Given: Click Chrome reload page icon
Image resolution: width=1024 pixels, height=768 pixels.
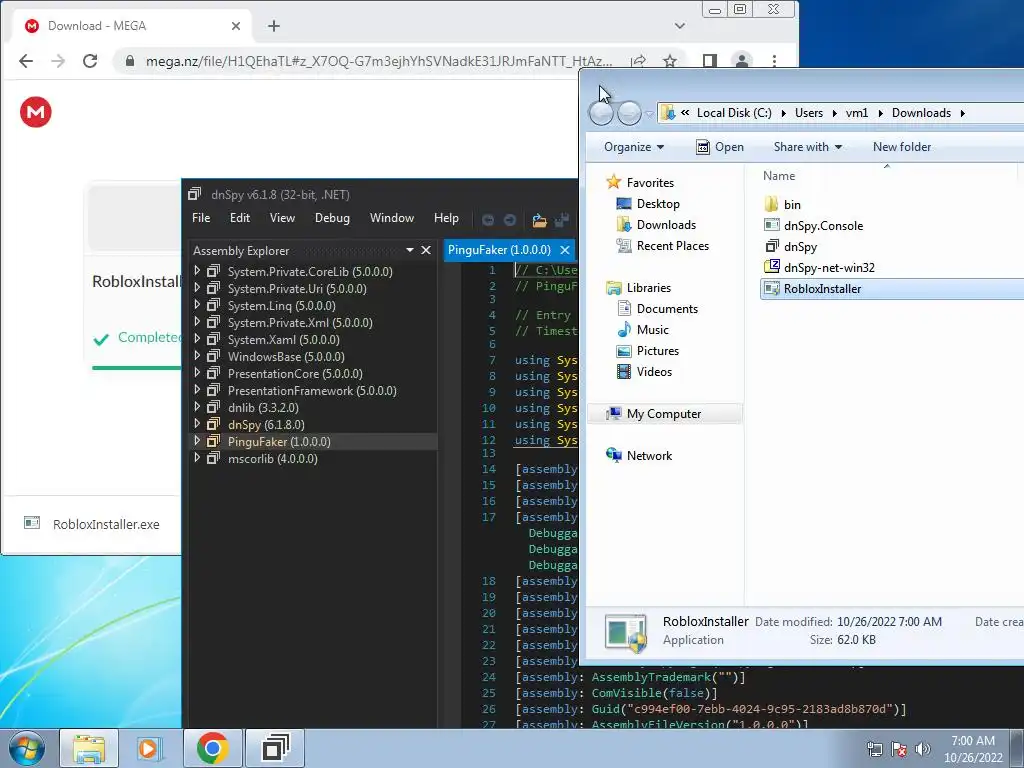Looking at the screenshot, I should tap(90, 61).
